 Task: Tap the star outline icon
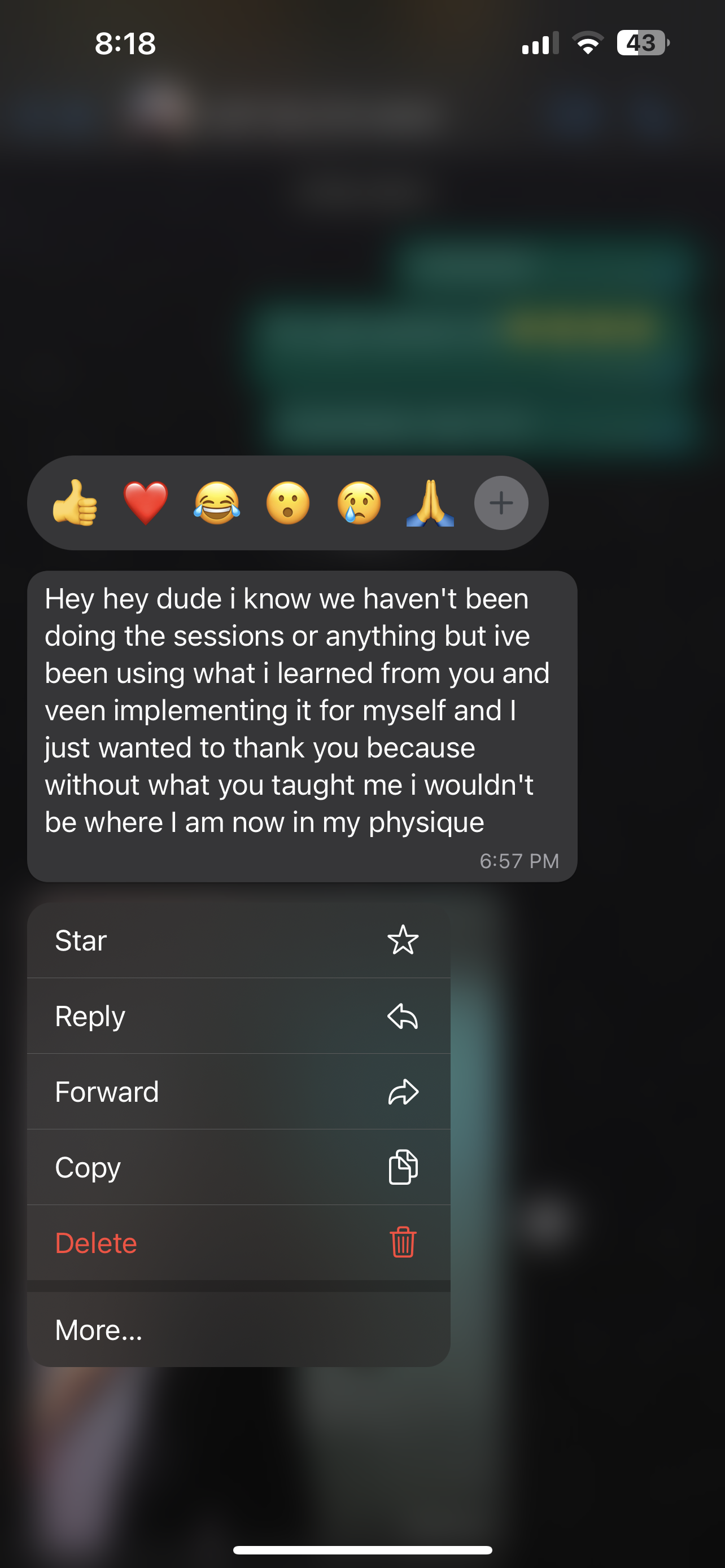pos(403,940)
